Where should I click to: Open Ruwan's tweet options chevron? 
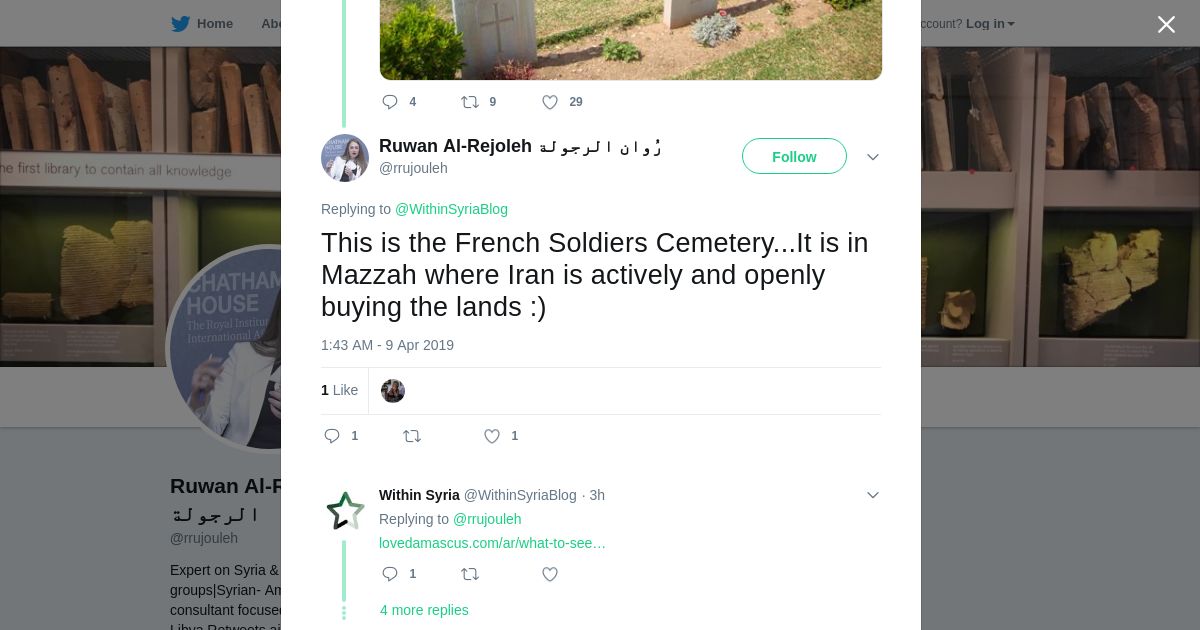[873, 157]
